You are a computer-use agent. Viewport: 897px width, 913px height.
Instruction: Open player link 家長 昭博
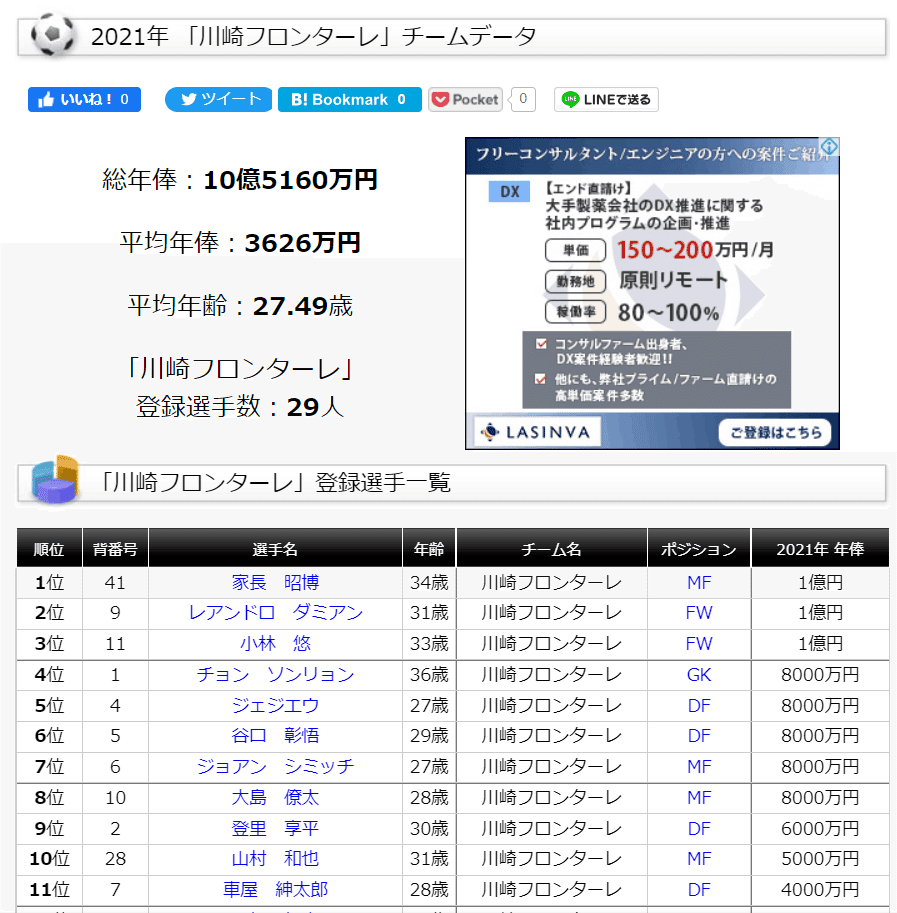coord(275,583)
